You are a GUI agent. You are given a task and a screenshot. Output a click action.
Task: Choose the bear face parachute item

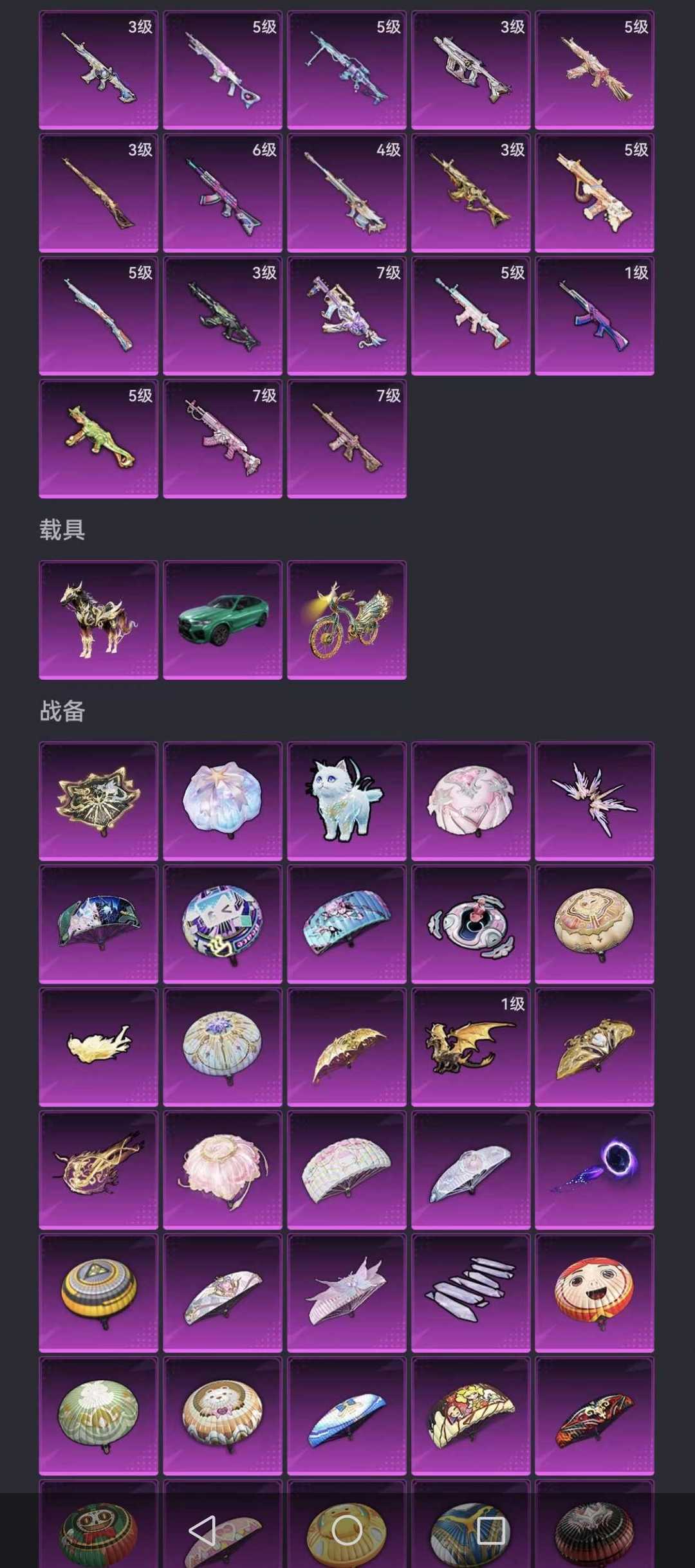[x=223, y=1416]
